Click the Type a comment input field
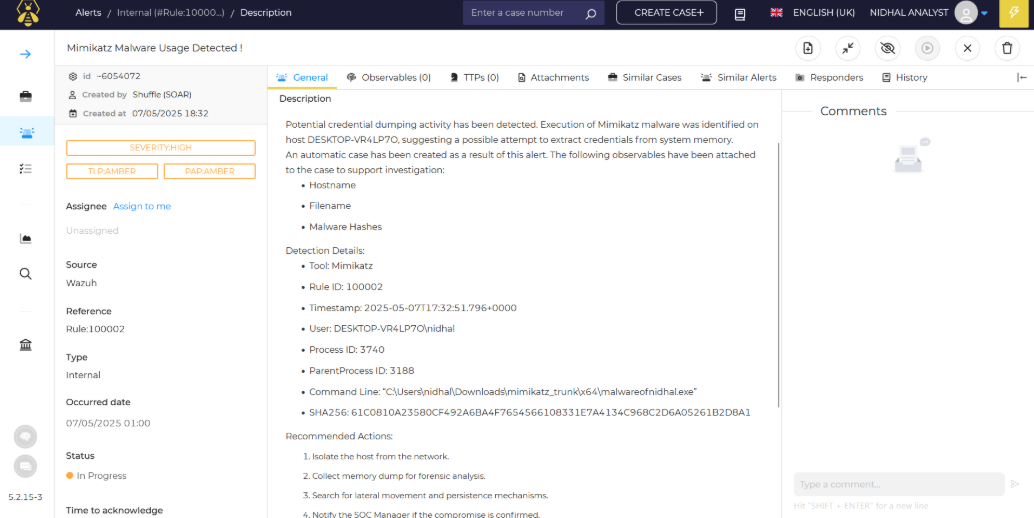 coord(898,484)
